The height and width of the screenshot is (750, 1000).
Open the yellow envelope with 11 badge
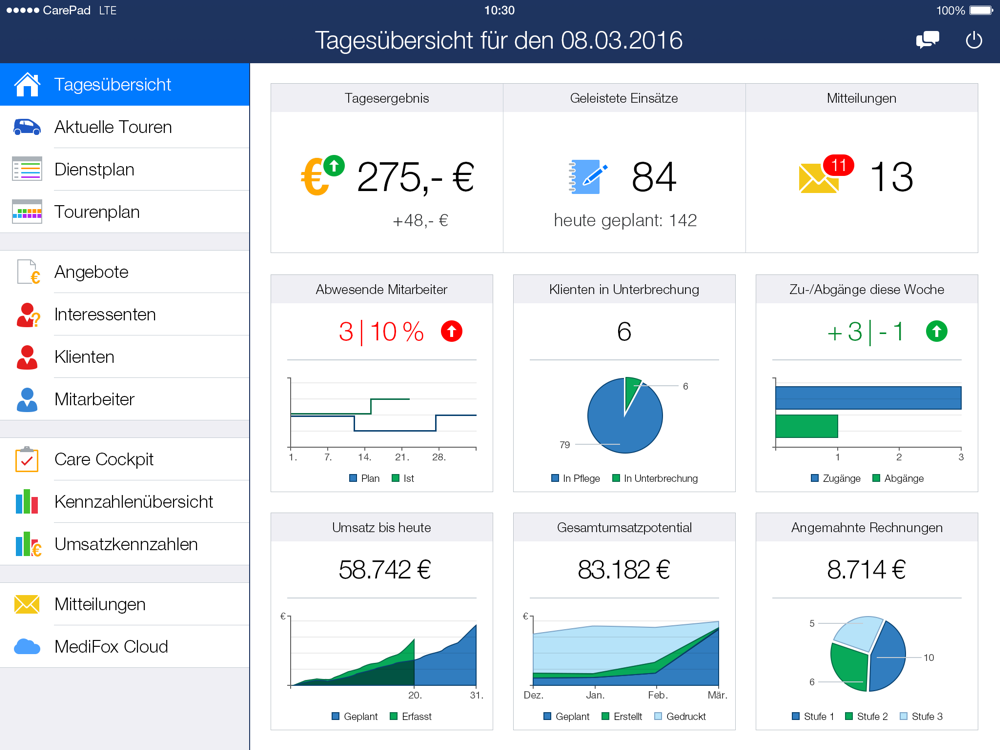820,178
